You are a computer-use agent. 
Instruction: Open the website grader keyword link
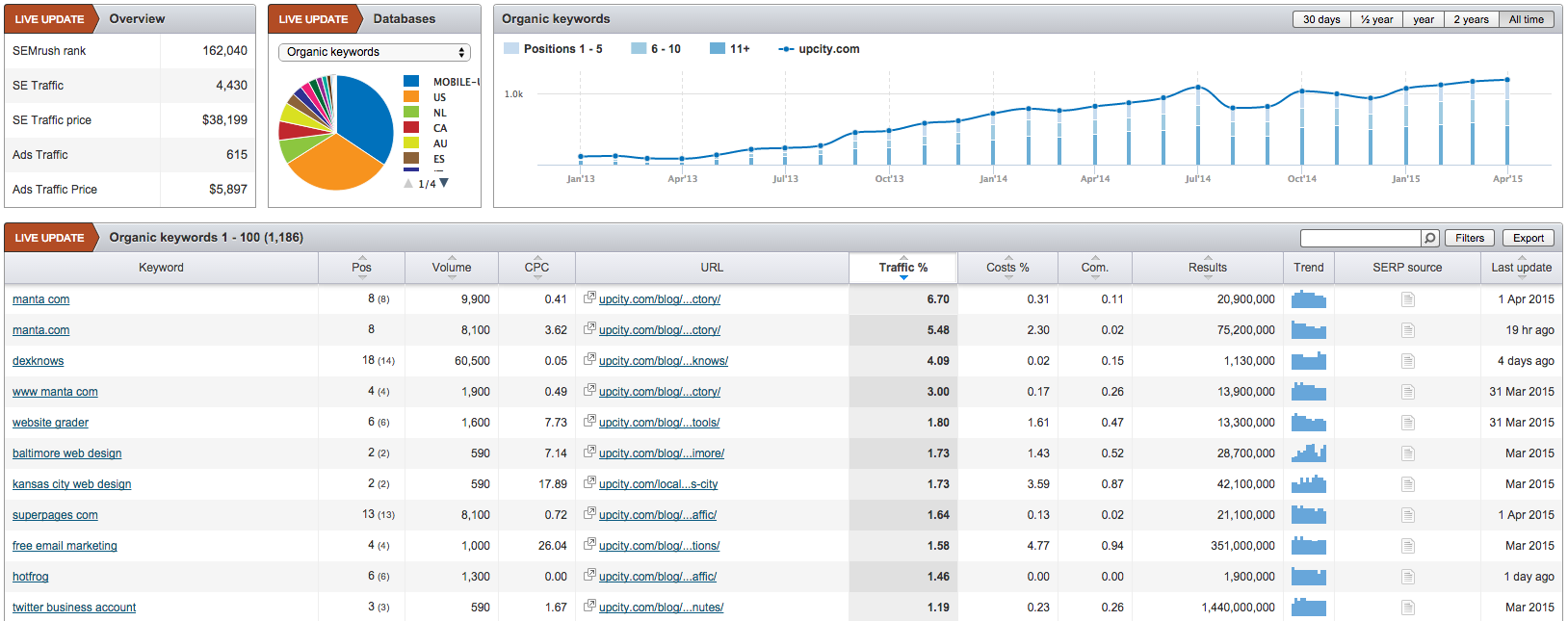click(50, 423)
